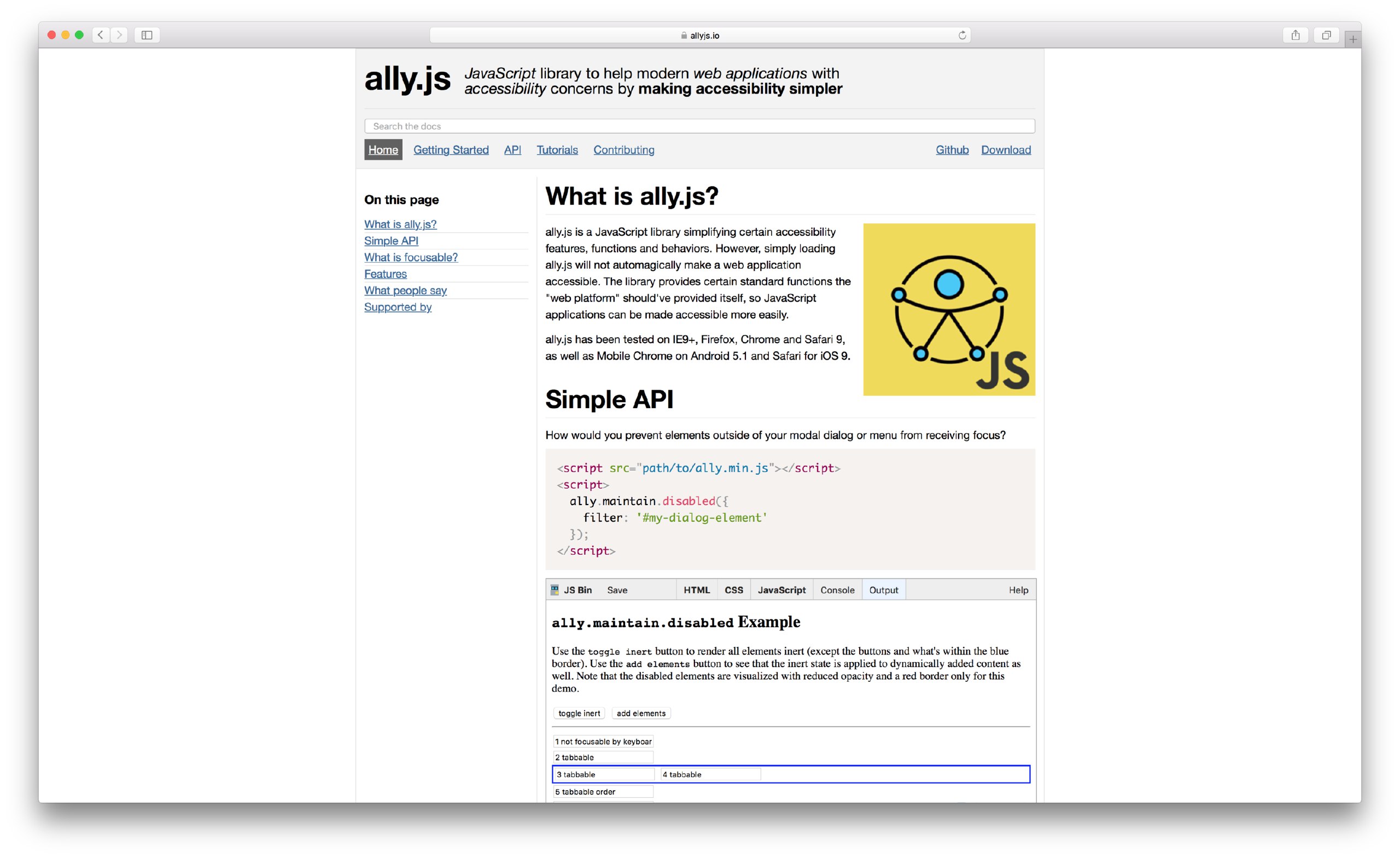The height and width of the screenshot is (858, 1400).
Task: Click the Search the docs field
Action: (x=699, y=126)
